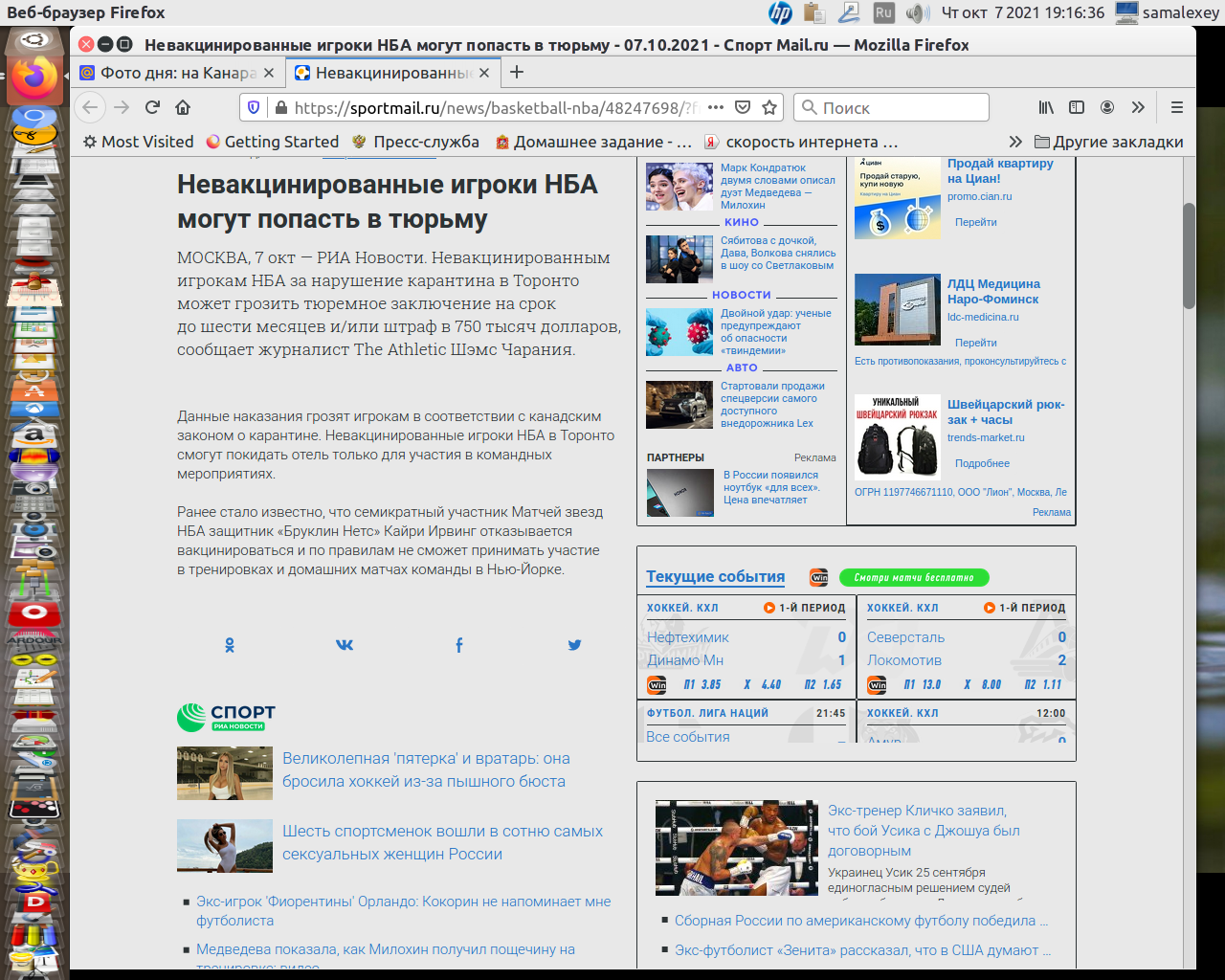This screenshot has width=1225, height=980.
Task: Open the Firefox account icon
Action: (x=1107, y=107)
